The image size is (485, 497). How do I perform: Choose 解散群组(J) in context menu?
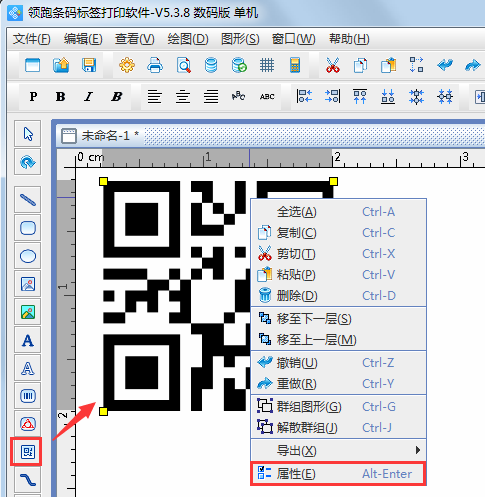(x=338, y=428)
